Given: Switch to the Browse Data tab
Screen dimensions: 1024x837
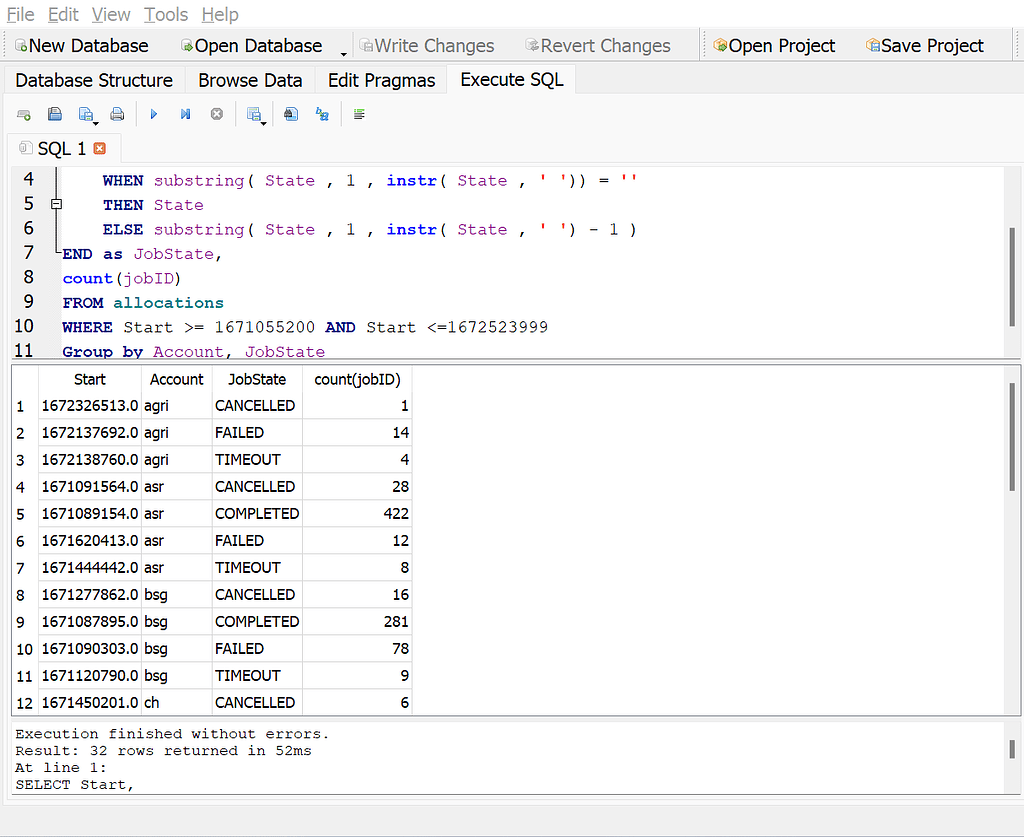Looking at the screenshot, I should pos(250,80).
